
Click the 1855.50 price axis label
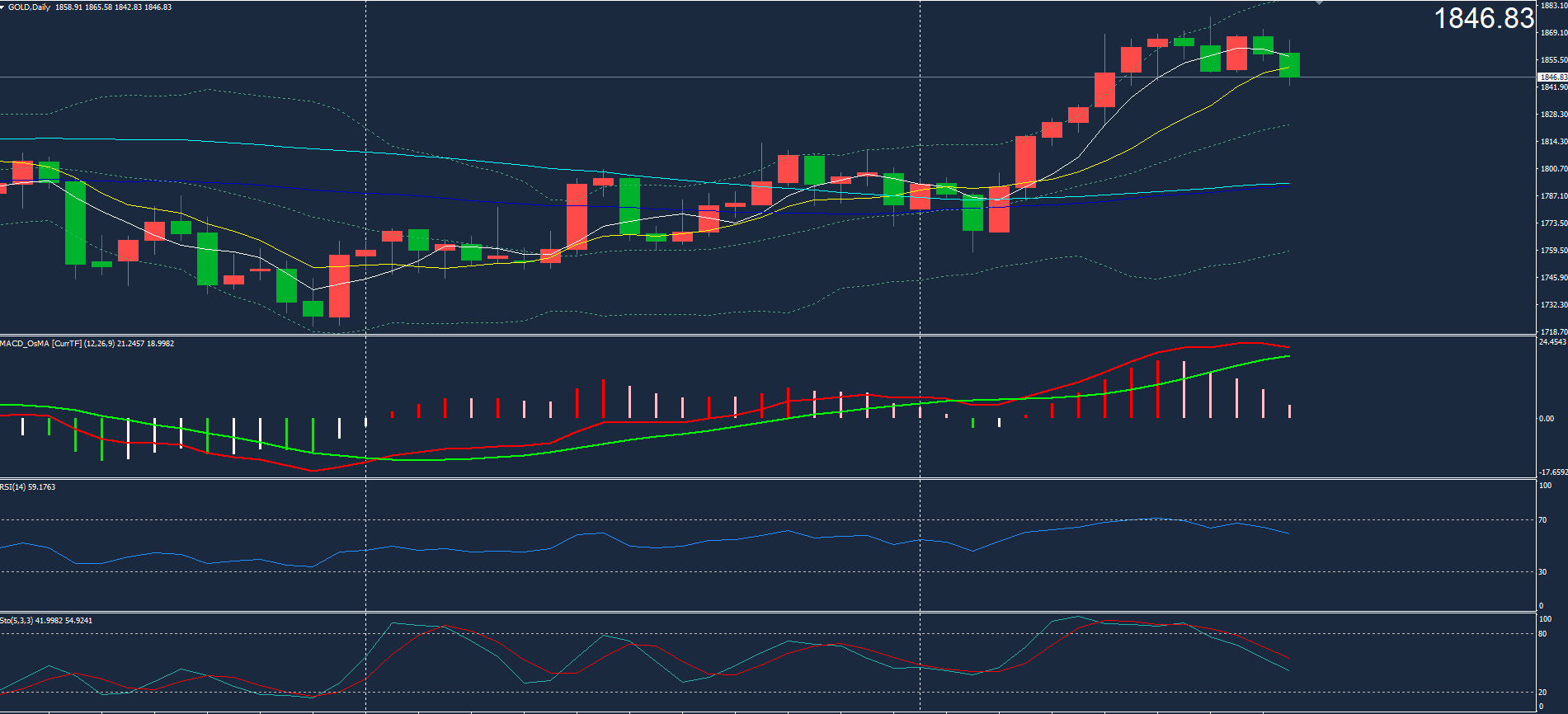coord(1554,60)
